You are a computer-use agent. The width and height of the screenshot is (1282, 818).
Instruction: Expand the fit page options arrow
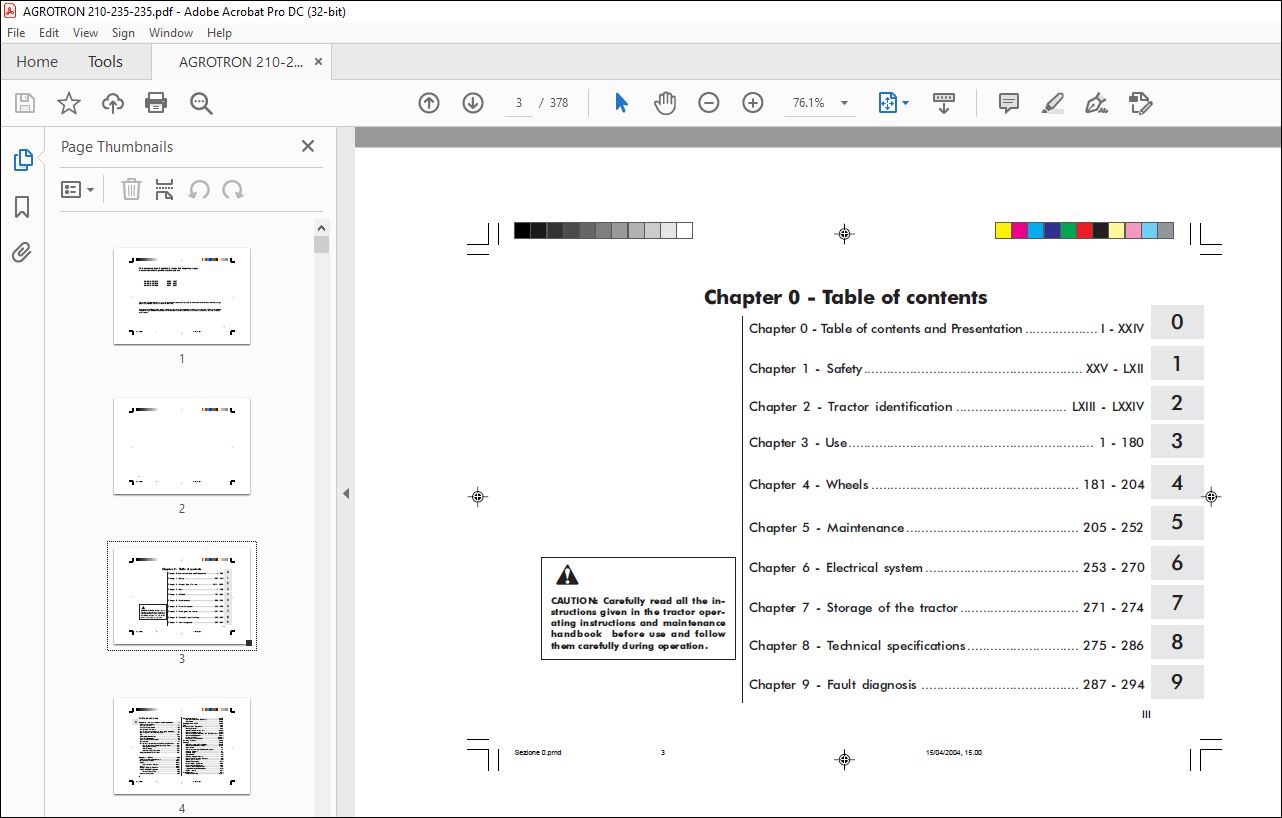[x=906, y=103]
